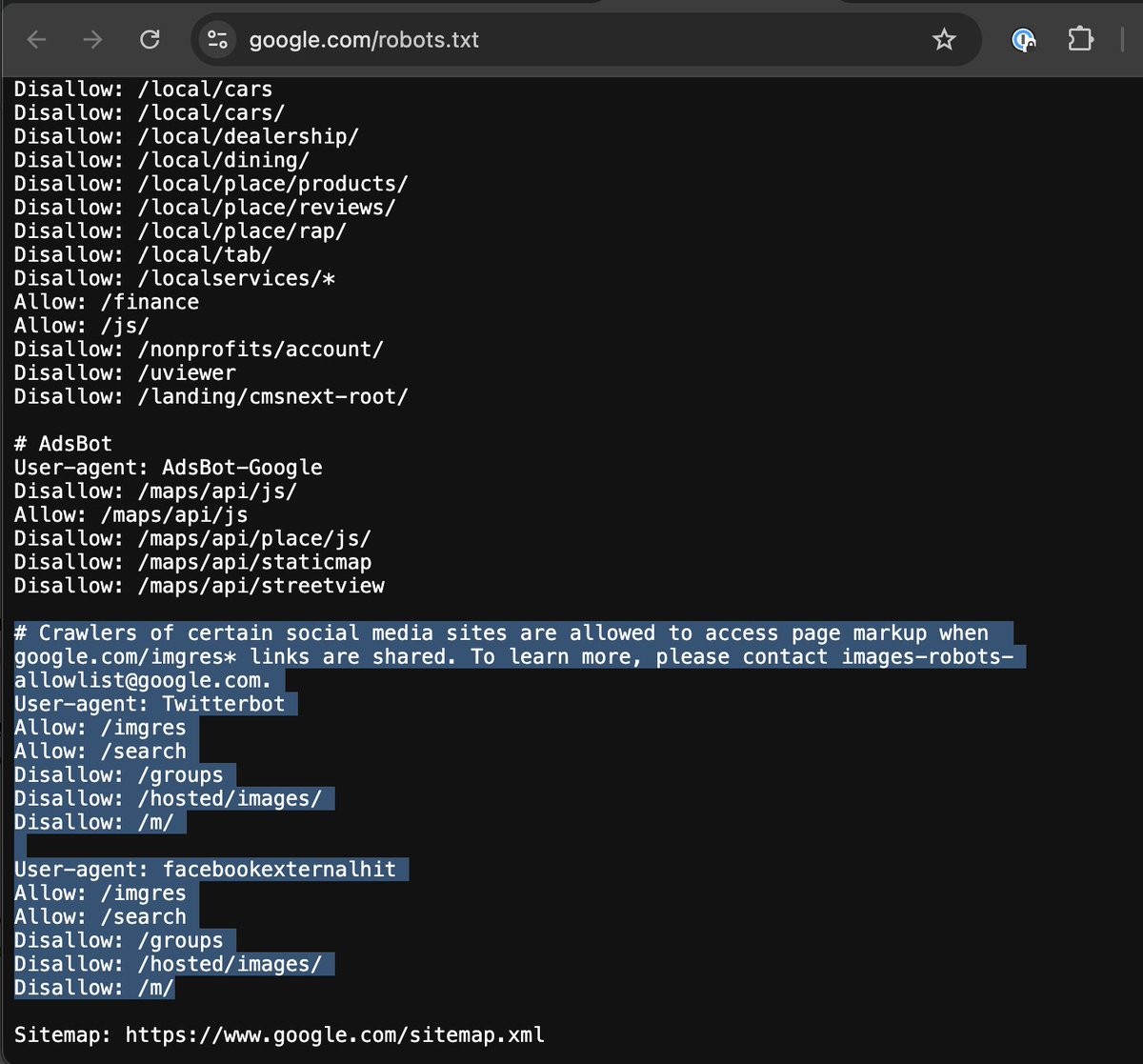Viewport: 1143px width, 1064px height.
Task: Click 'User-agent: facebookexternalhit' line
Action: point(205,870)
